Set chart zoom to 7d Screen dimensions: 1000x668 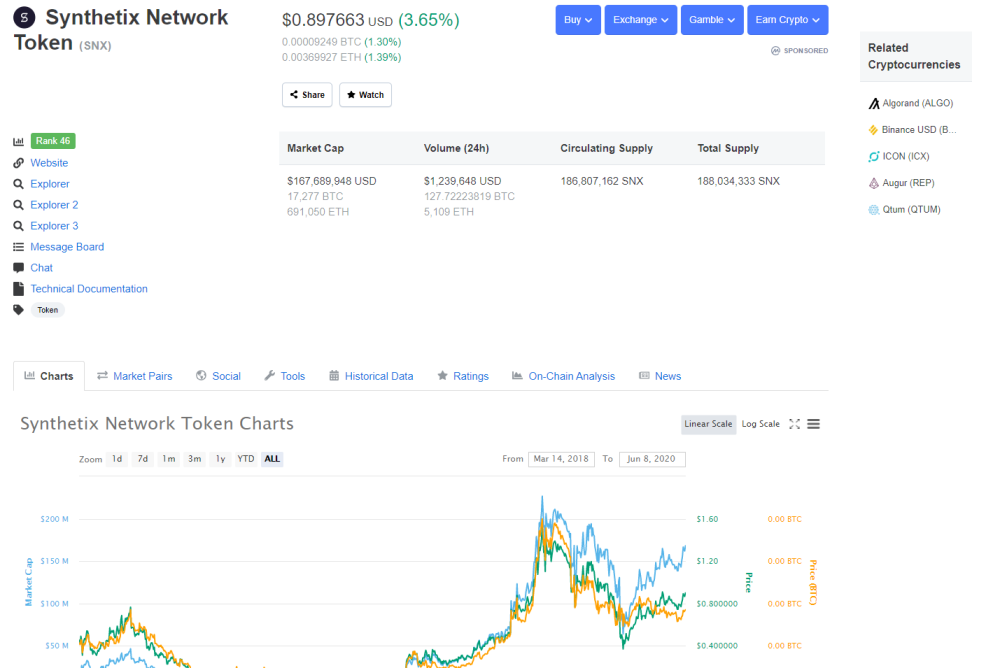[x=142, y=459]
